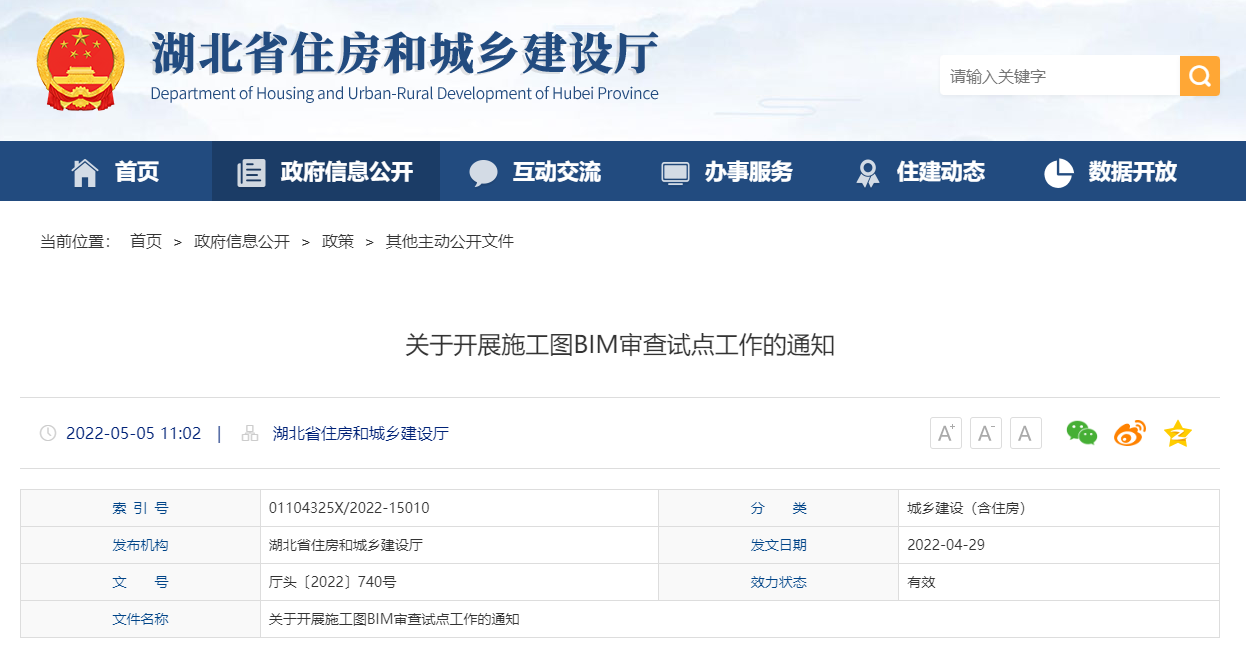Click the article title 关于开展施工图BIM审查试点工作的通知
Screen dimensions: 1246x659
tap(620, 346)
